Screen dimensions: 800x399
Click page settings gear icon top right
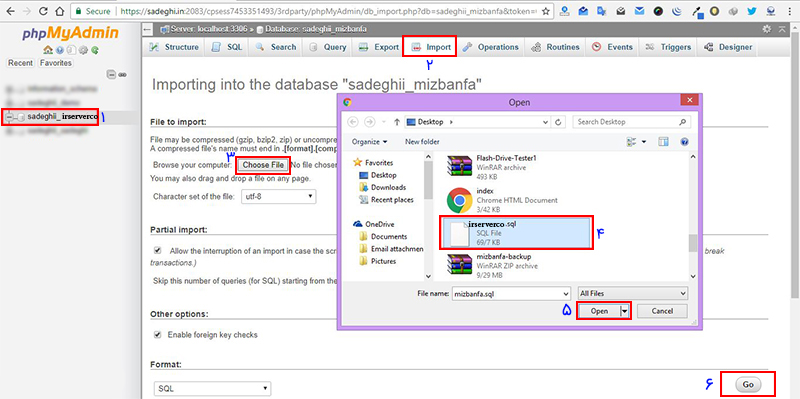pyautogui.click(x=766, y=30)
